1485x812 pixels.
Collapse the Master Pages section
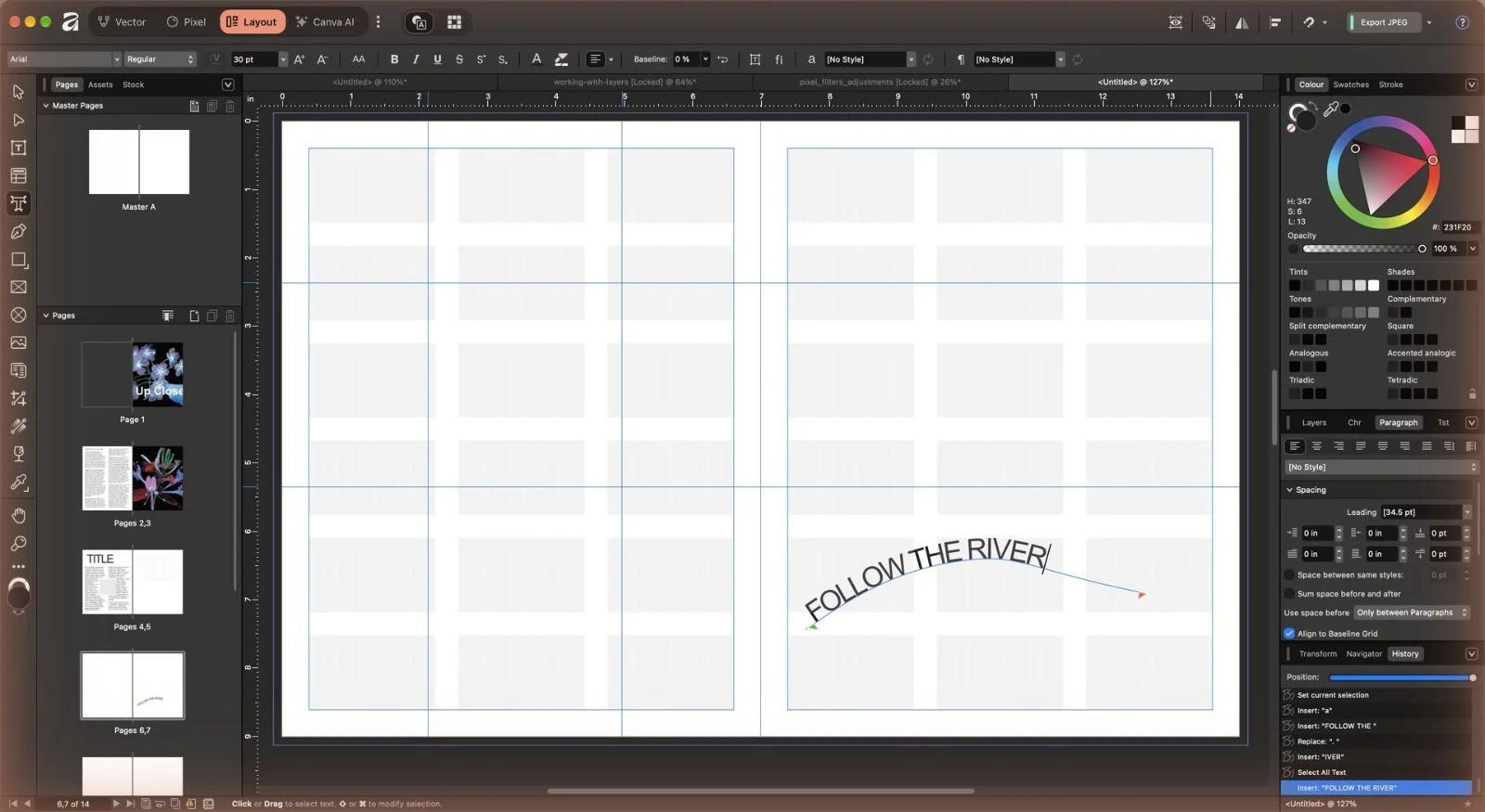pos(45,106)
